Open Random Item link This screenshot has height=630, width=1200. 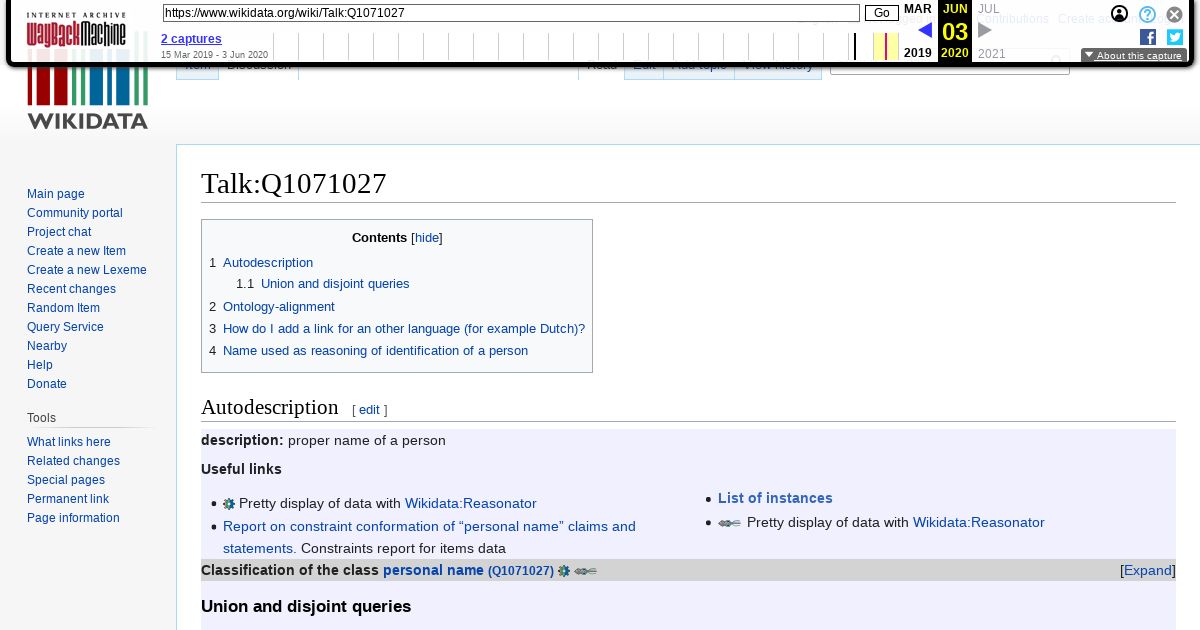click(63, 308)
